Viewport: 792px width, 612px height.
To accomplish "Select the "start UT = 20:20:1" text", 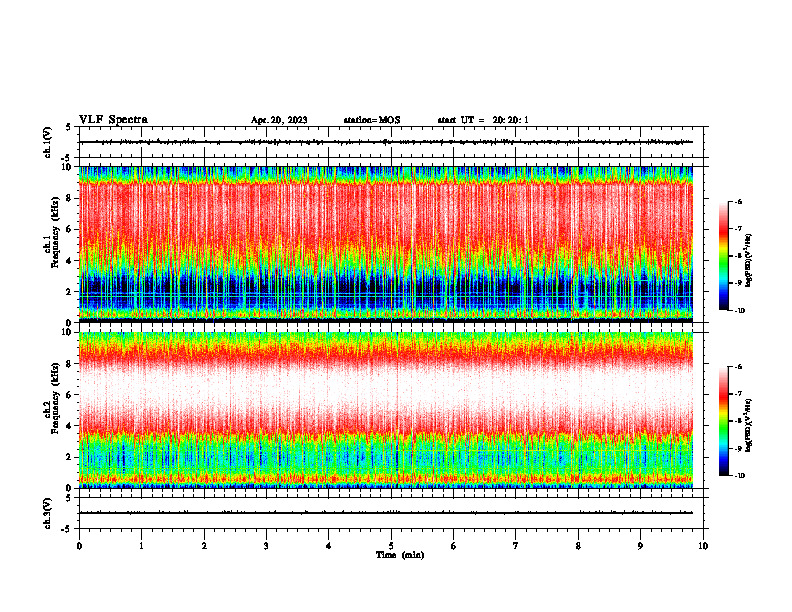I will [x=483, y=120].
